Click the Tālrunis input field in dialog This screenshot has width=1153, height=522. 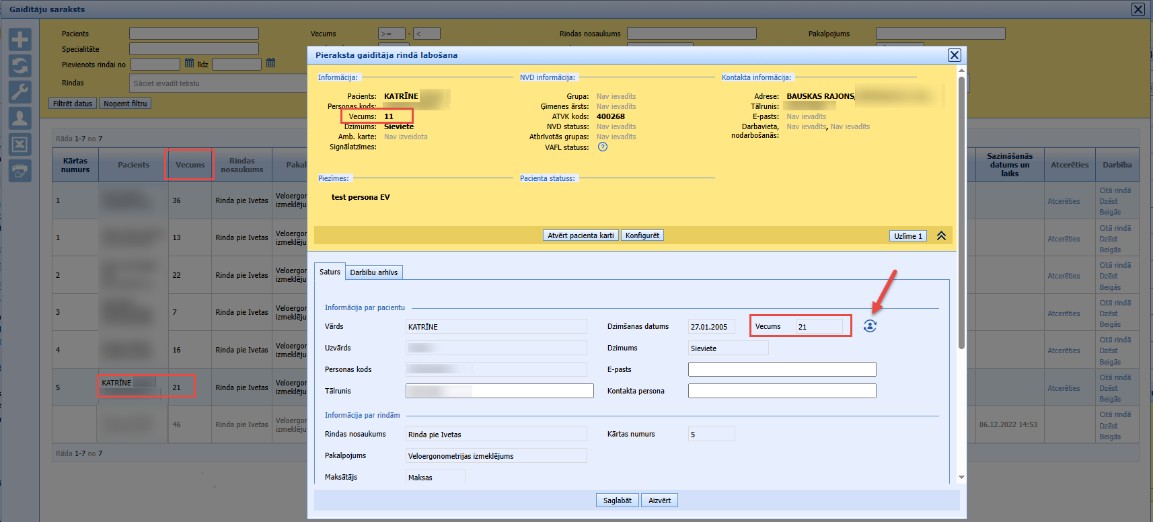coord(499,390)
